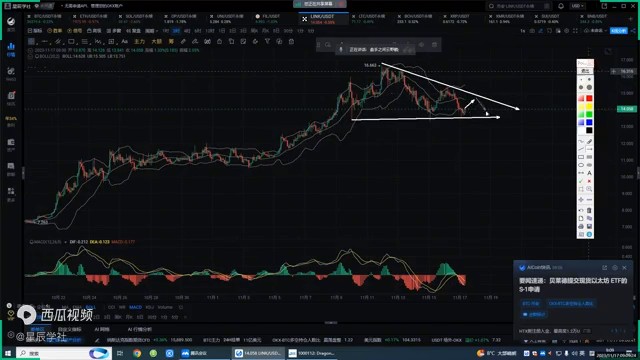Click the trash delete drawings icon

coord(291,42)
